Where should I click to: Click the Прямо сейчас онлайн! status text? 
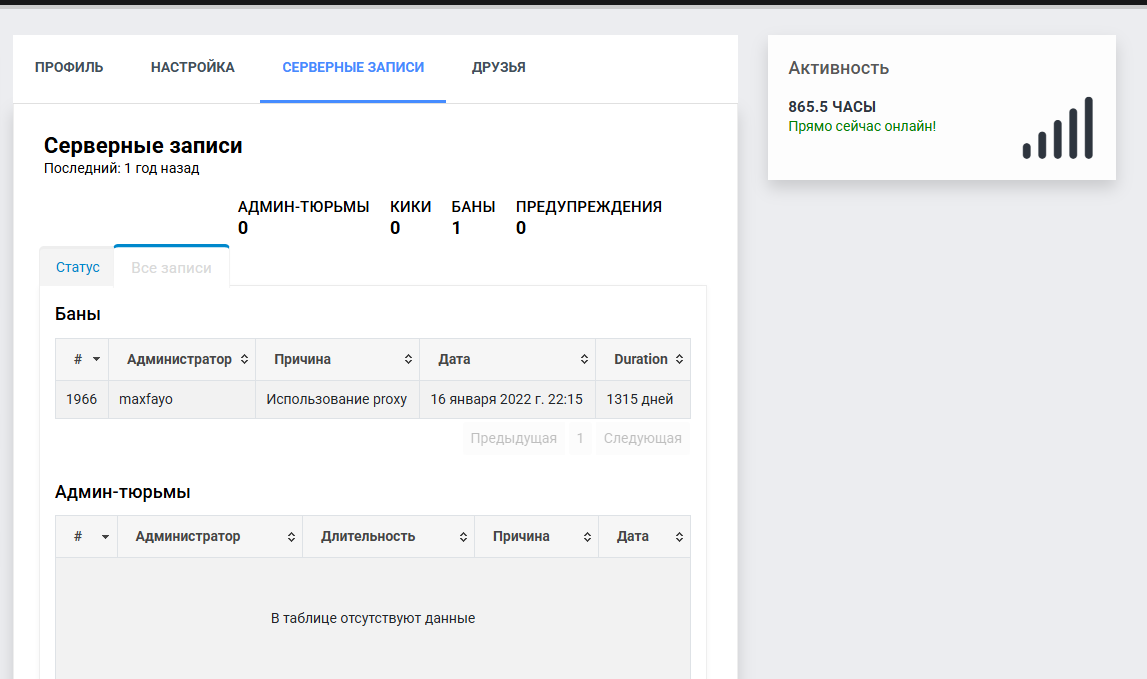click(x=862, y=127)
